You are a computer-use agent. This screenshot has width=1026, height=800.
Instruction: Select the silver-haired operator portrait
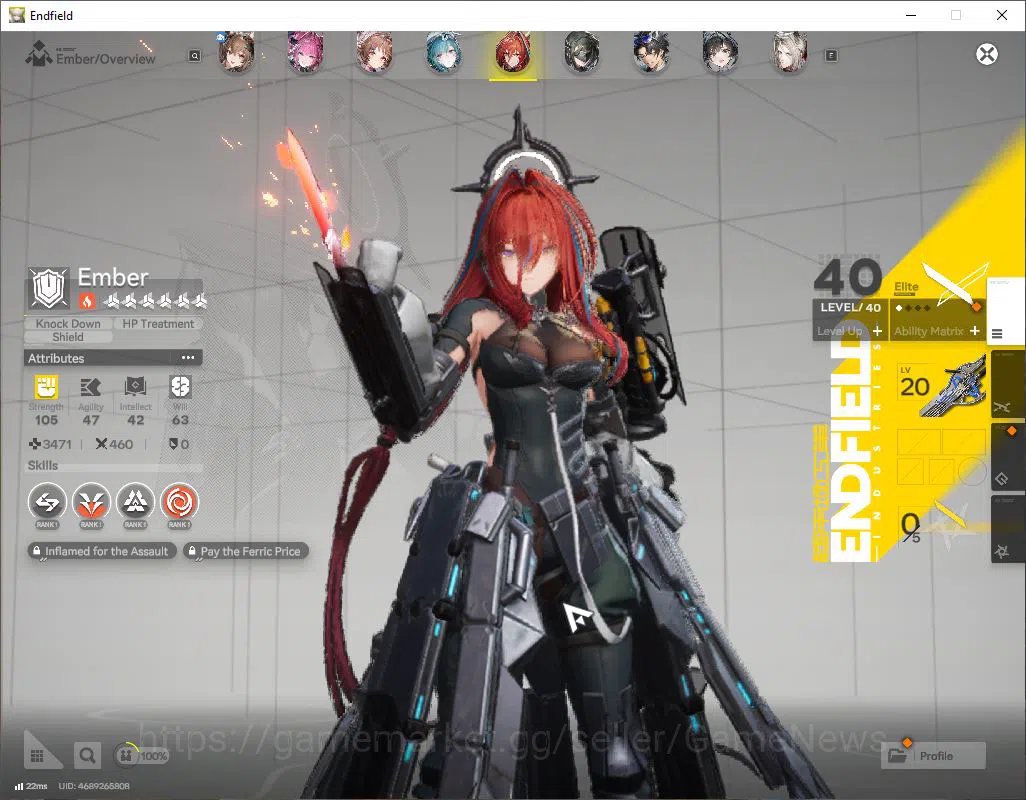pos(789,52)
